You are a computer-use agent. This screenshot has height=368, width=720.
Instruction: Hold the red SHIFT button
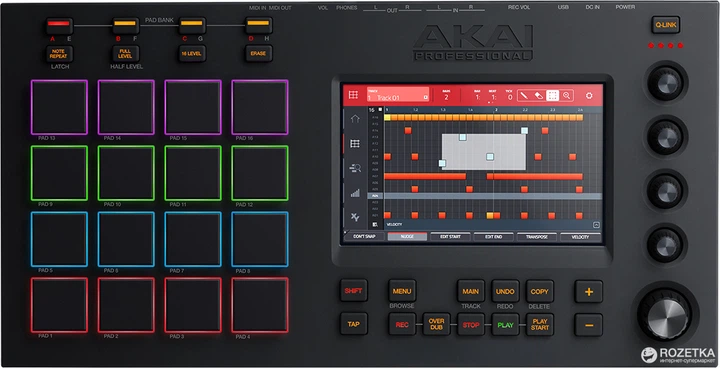pyautogui.click(x=354, y=291)
